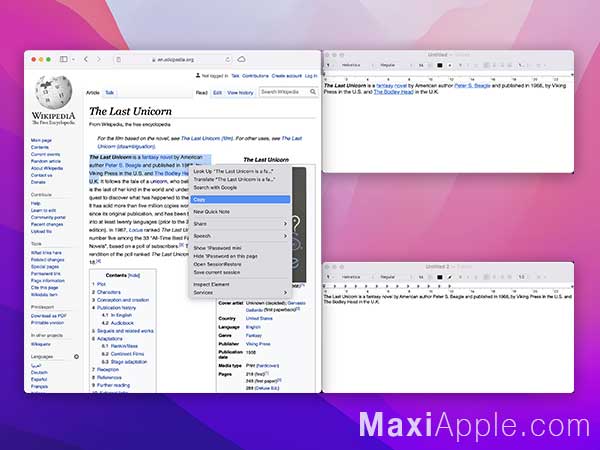The image size is (600, 450).
Task: Click Peter S. Beagle link in Untitled document
Action: click(472, 86)
